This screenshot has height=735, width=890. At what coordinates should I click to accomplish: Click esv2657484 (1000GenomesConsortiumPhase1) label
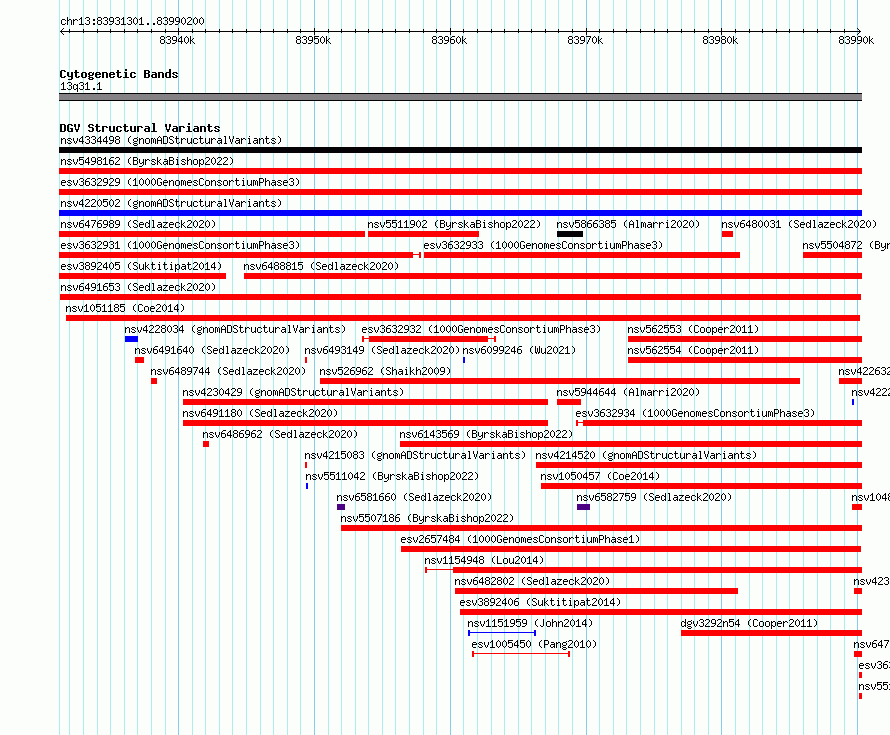(x=520, y=539)
